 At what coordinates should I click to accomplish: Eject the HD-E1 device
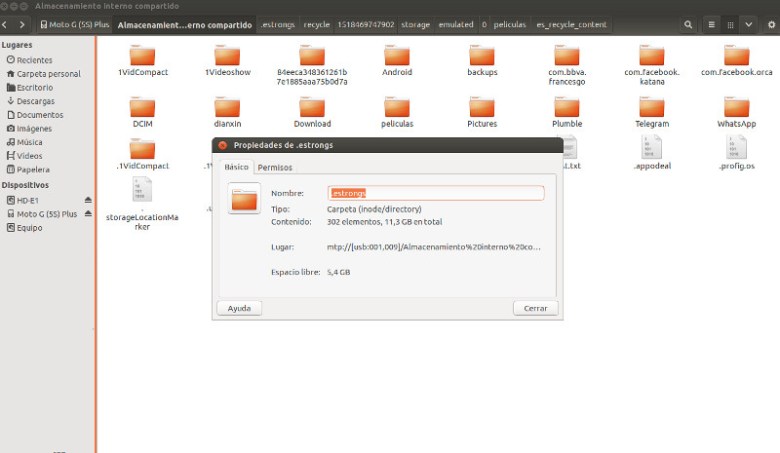[x=88, y=200]
